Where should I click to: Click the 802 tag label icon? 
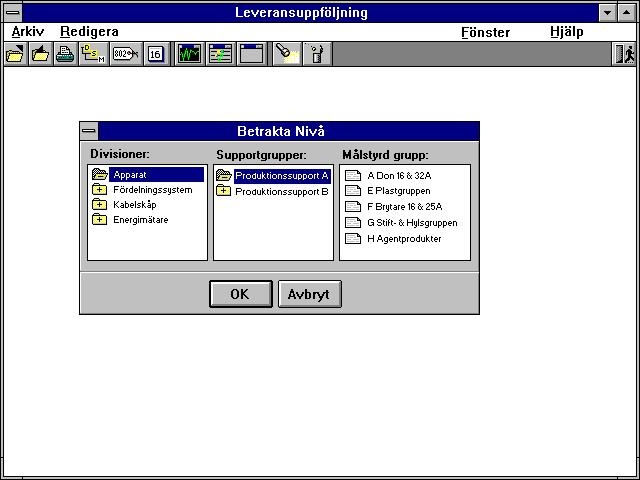click(x=126, y=54)
